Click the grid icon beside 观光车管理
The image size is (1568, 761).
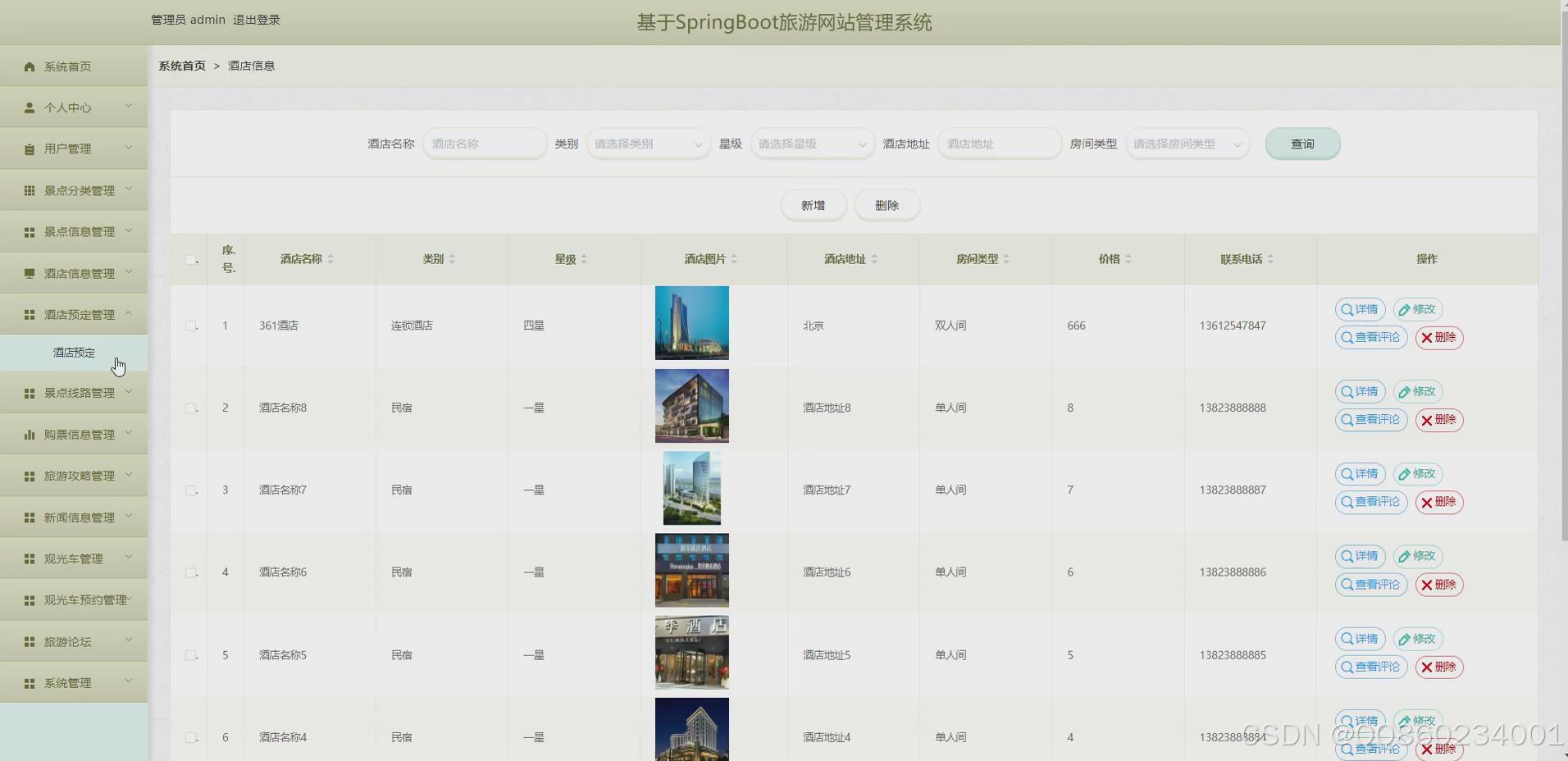[30, 558]
